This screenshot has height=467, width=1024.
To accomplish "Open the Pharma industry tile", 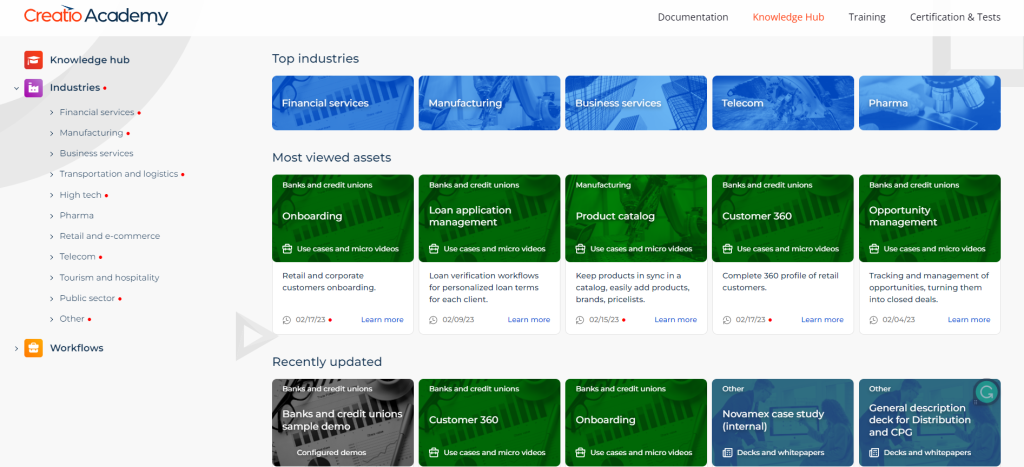I will tap(930, 103).
